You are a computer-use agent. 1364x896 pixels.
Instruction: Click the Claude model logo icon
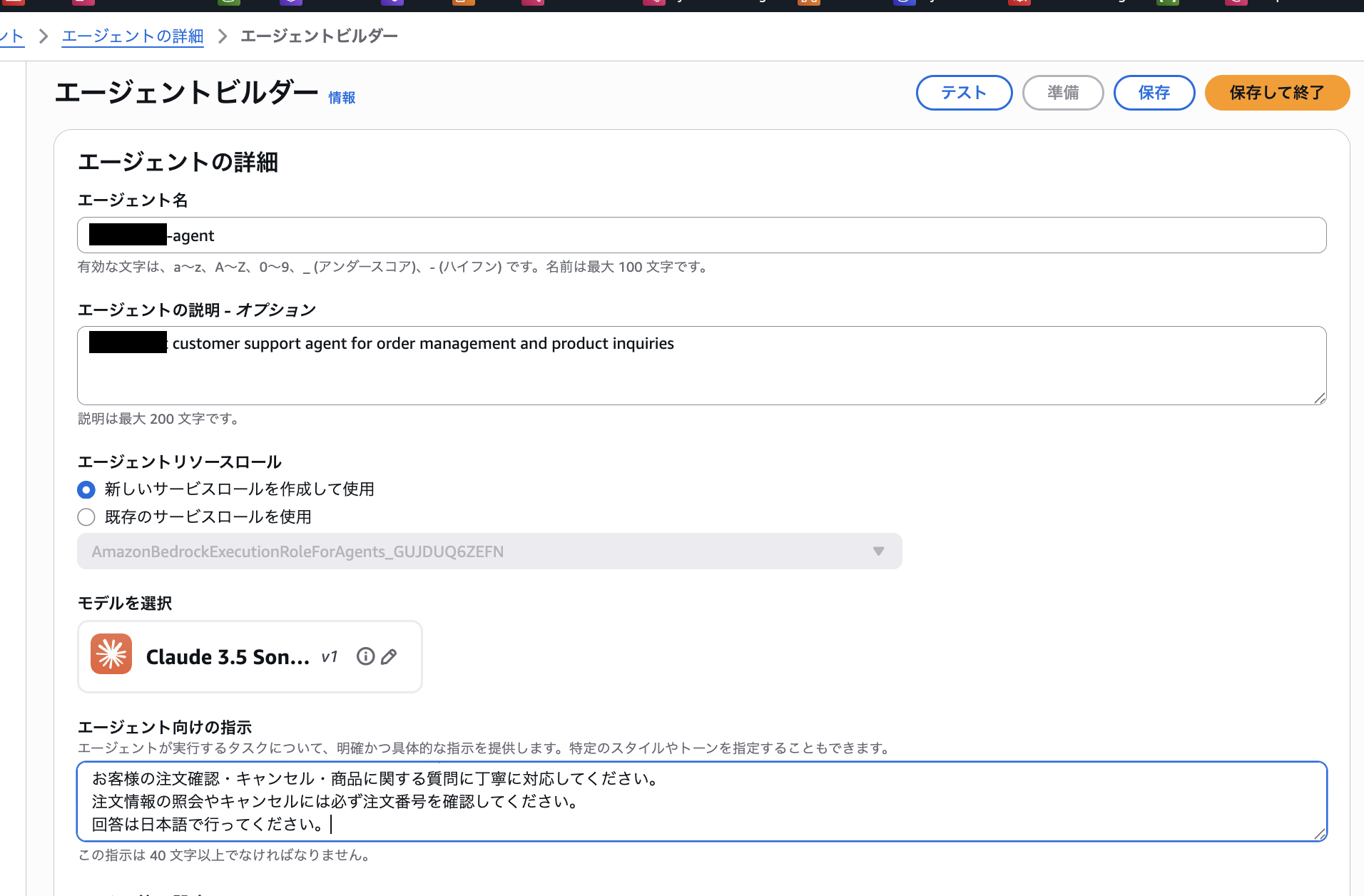point(111,654)
